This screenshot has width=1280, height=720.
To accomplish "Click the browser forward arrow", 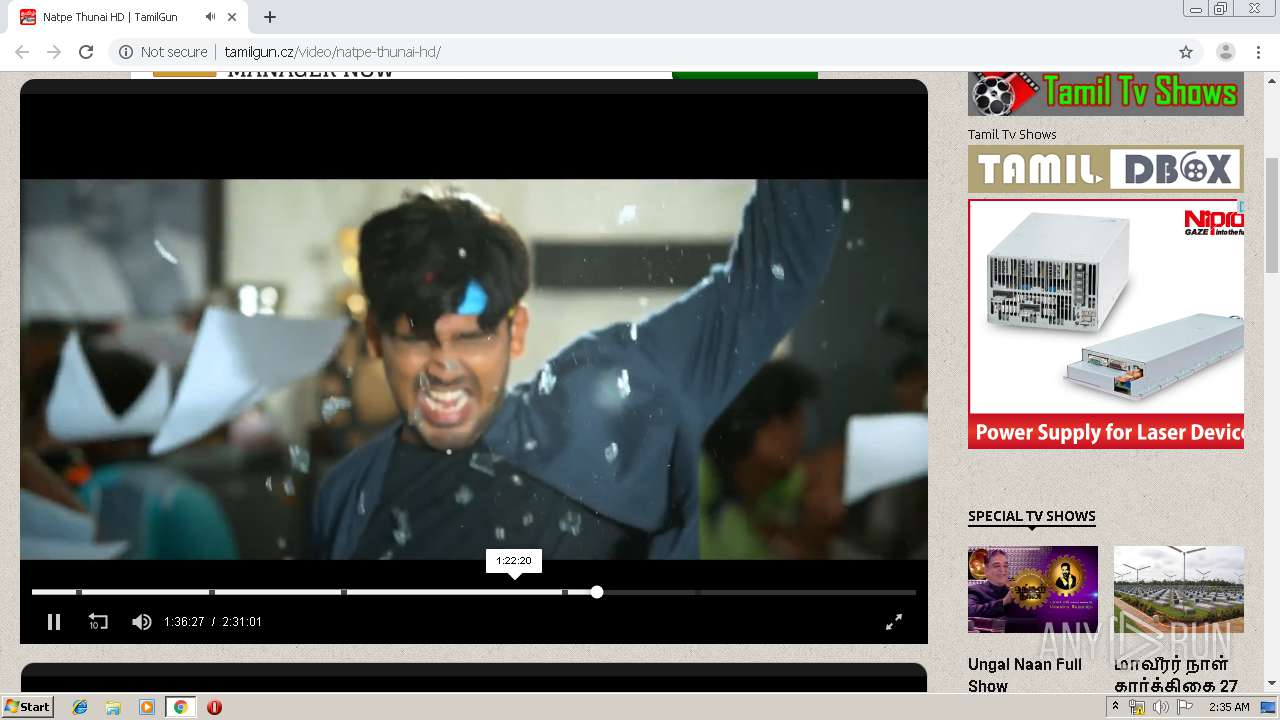I will [x=54, y=52].
